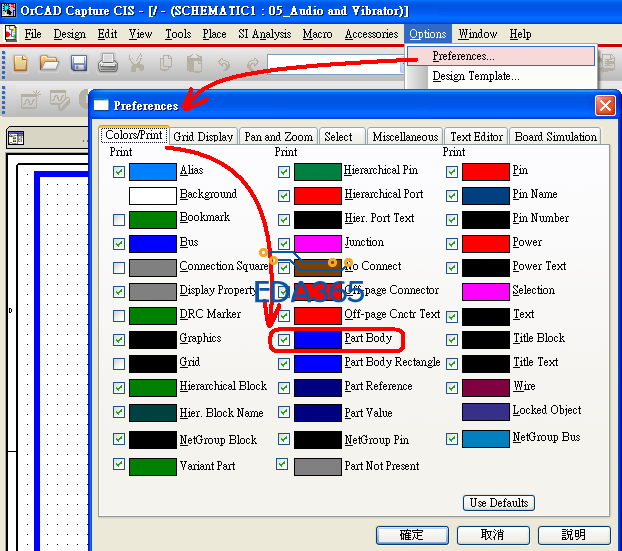Enable the Grid print checkbox
622x551 pixels.
119,364
